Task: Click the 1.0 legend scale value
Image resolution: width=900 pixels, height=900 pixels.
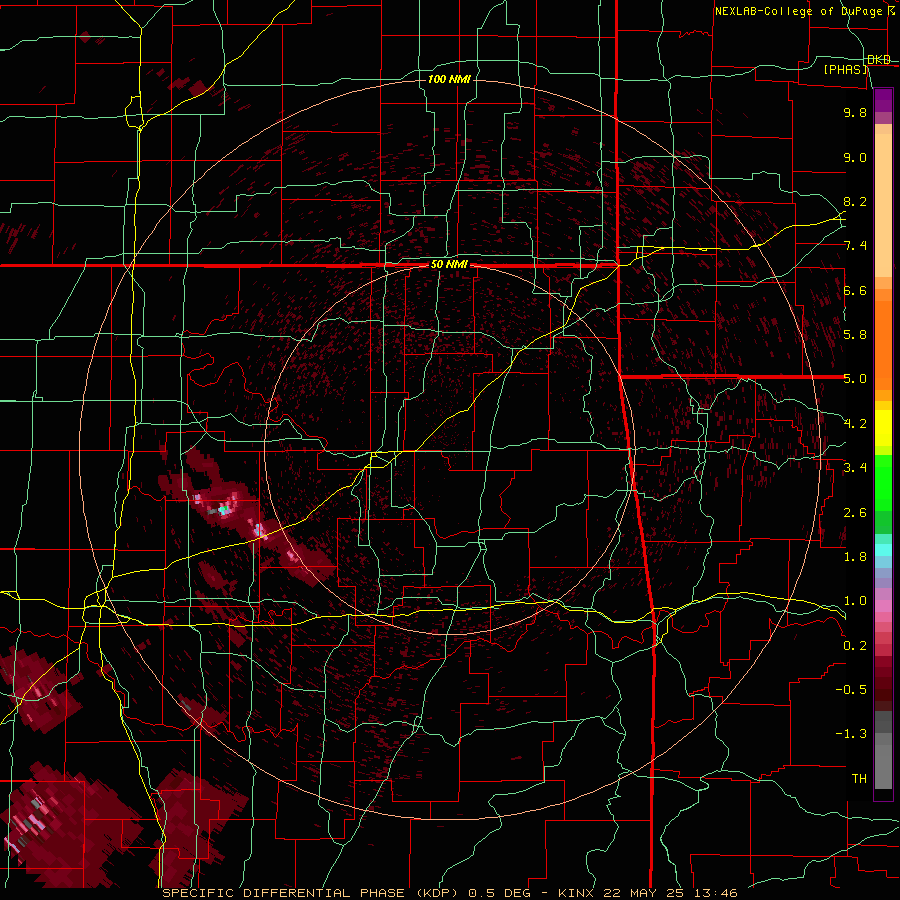Action: (855, 601)
